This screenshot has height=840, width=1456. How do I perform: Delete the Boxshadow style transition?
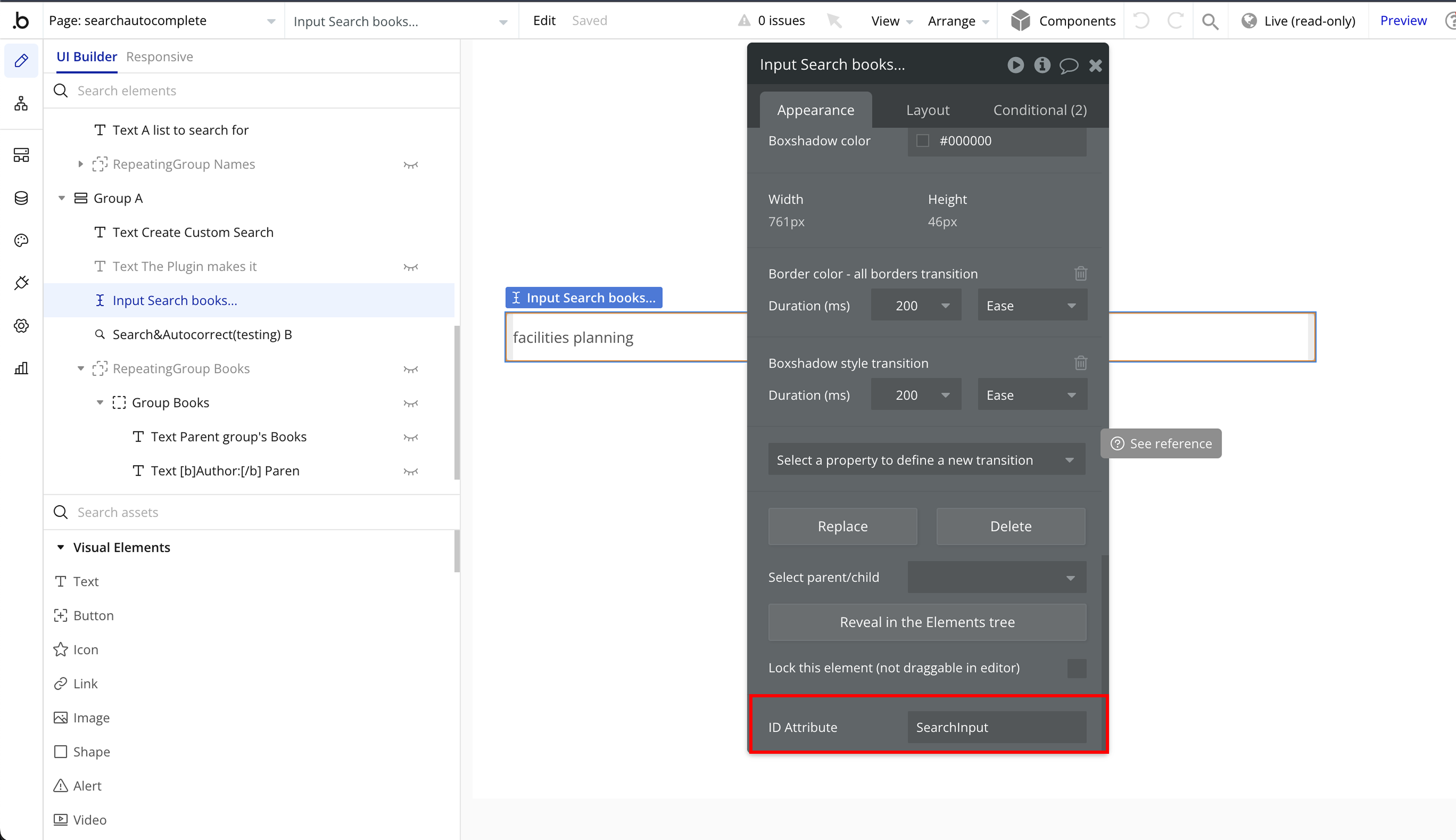pyautogui.click(x=1081, y=363)
